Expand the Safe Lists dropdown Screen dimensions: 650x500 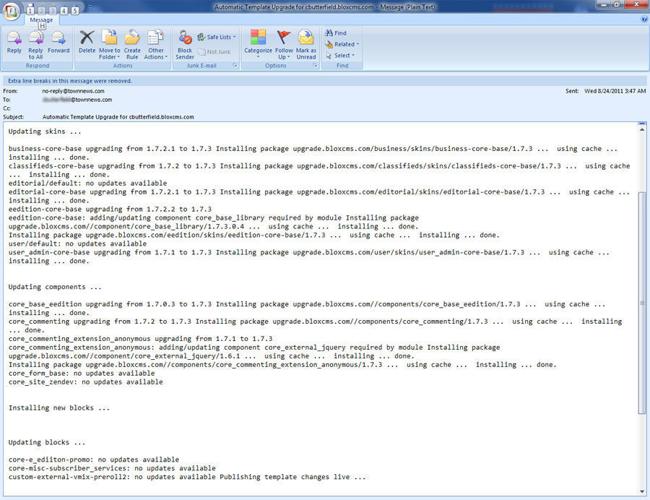pyautogui.click(x=216, y=37)
